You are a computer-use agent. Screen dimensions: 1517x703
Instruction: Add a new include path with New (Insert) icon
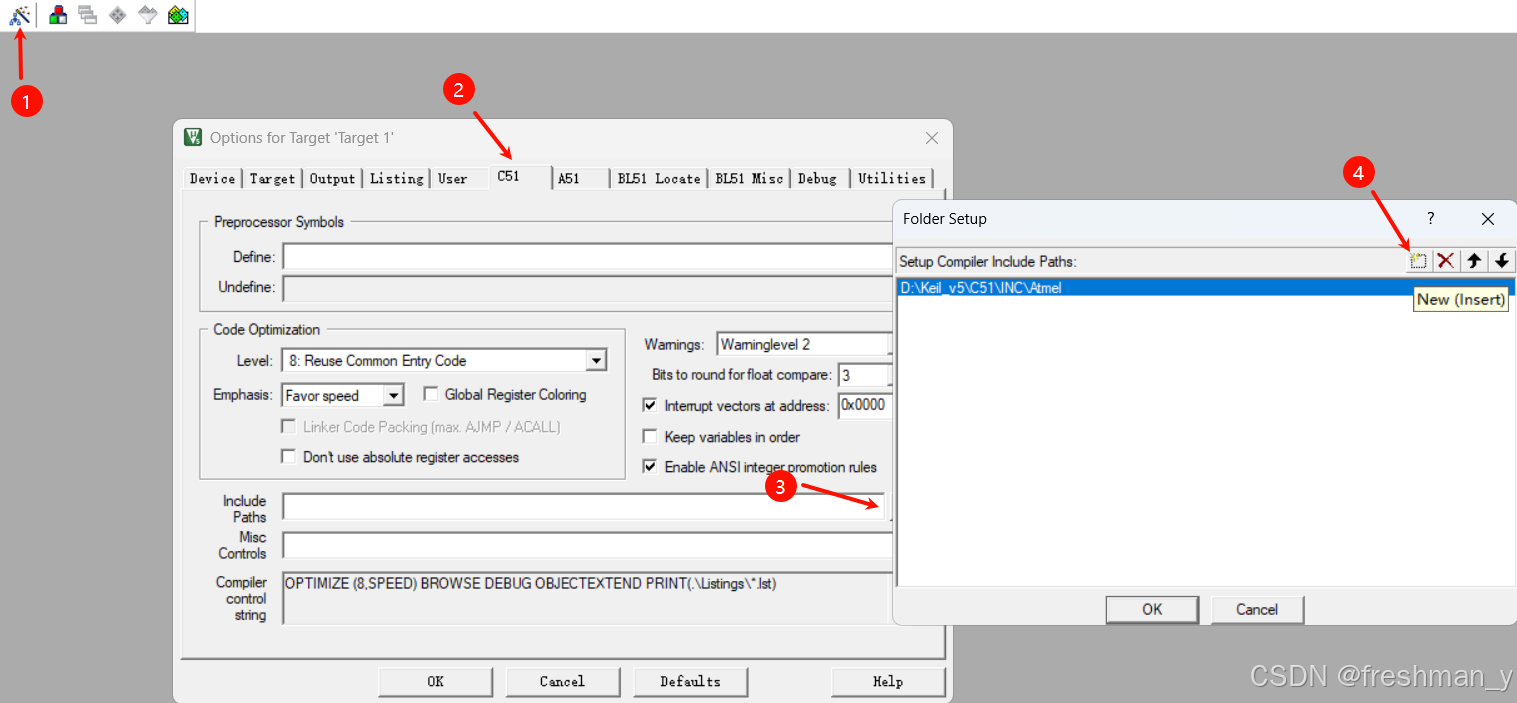tap(1418, 261)
